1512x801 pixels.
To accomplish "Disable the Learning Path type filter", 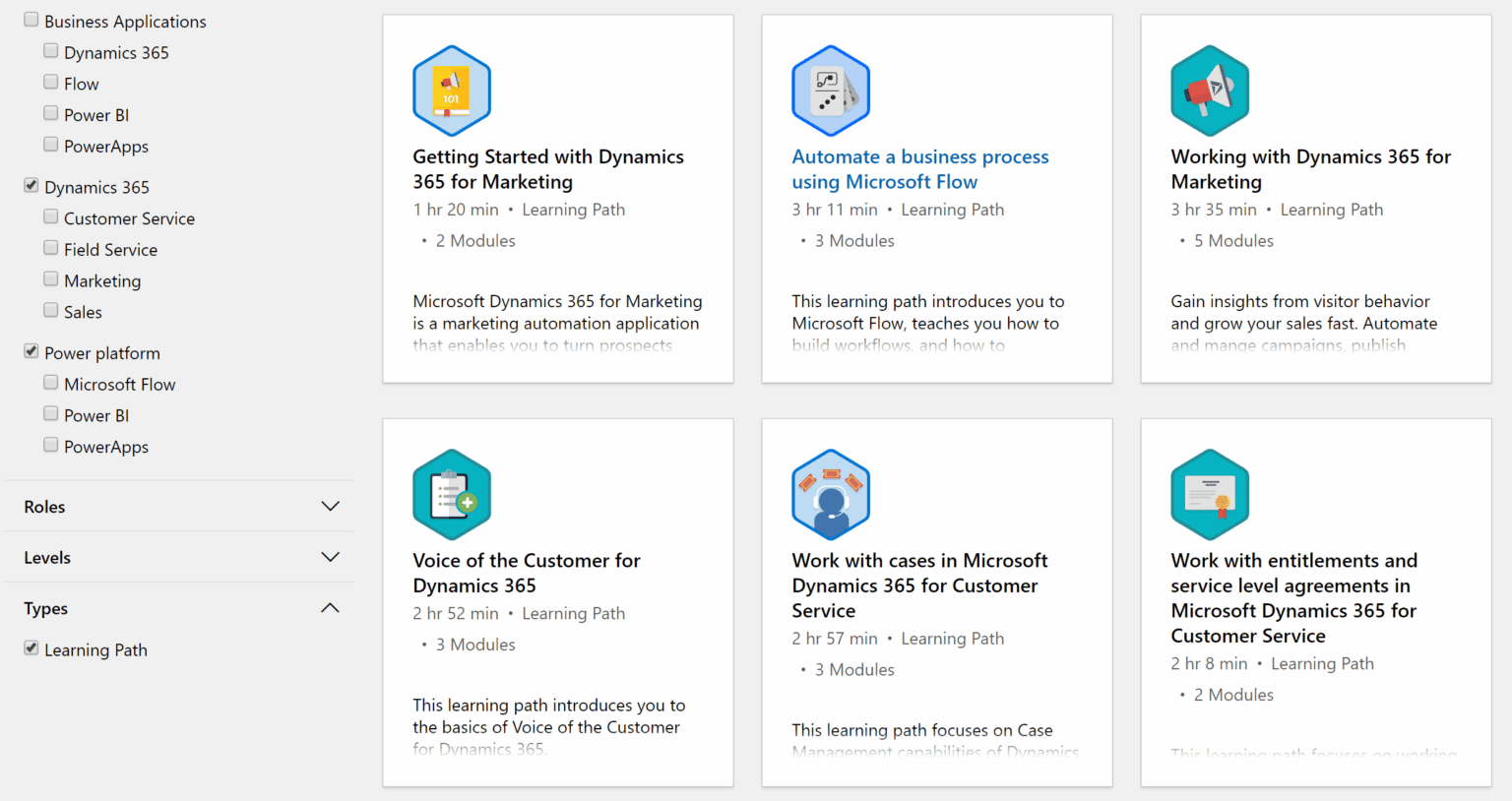I will point(31,647).
